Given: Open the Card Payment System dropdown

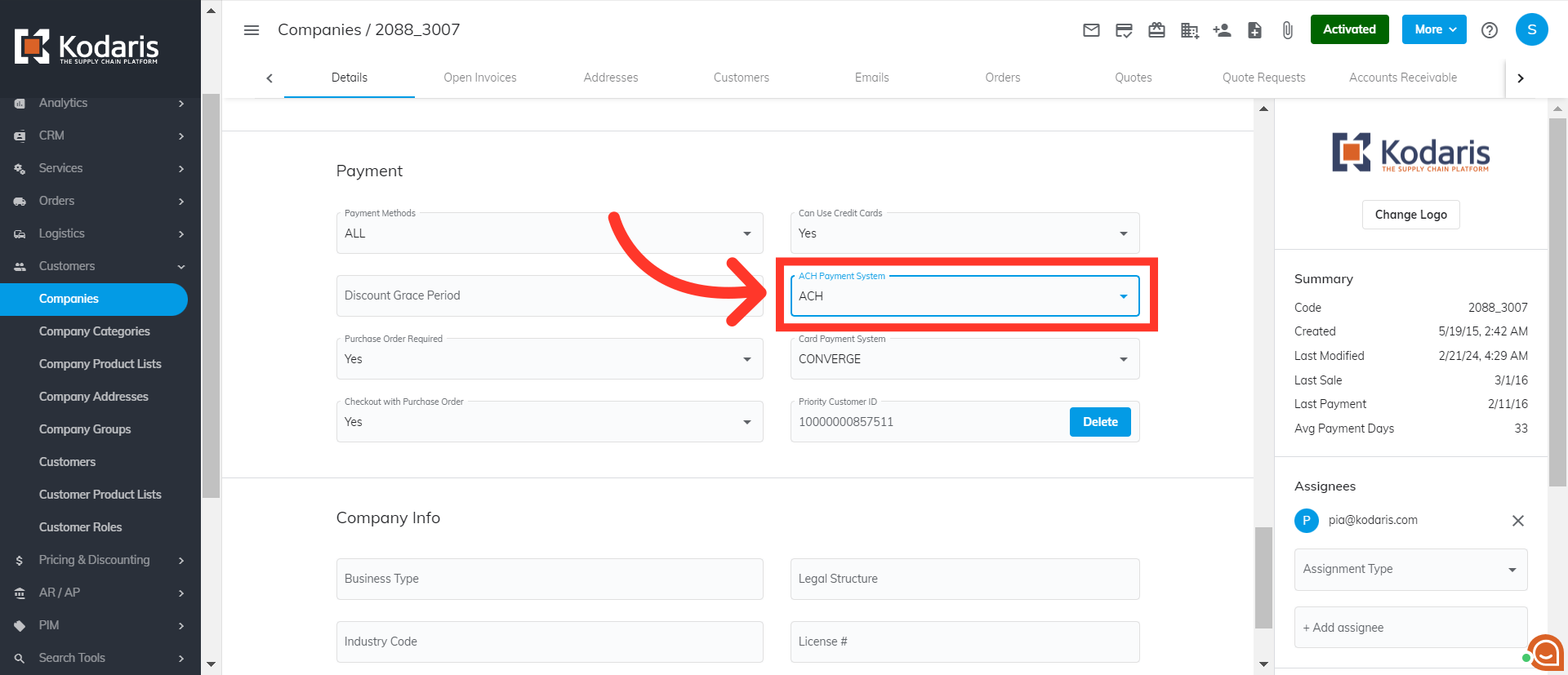Looking at the screenshot, I should (x=964, y=359).
